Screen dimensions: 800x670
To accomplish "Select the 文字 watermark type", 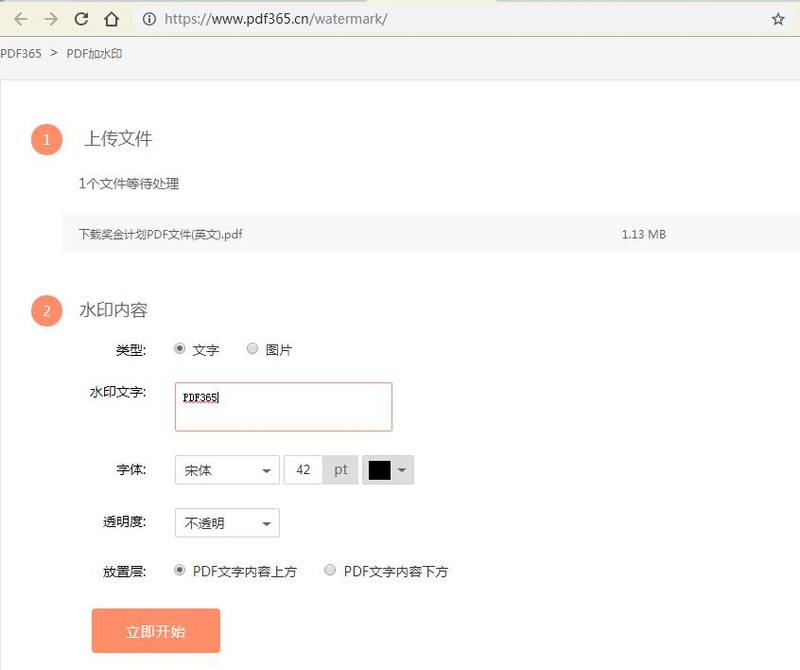I will (182, 348).
